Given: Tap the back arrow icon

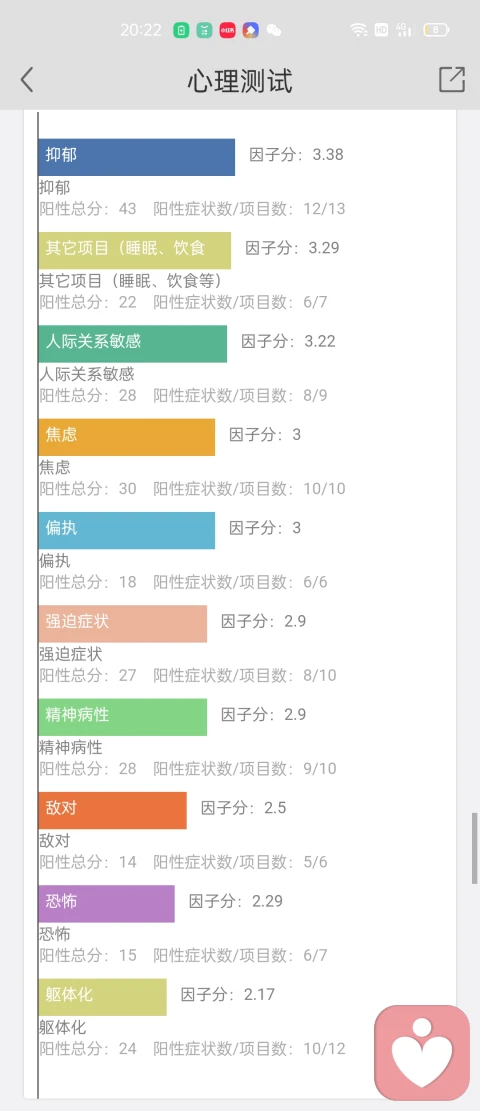Looking at the screenshot, I should (x=27, y=80).
